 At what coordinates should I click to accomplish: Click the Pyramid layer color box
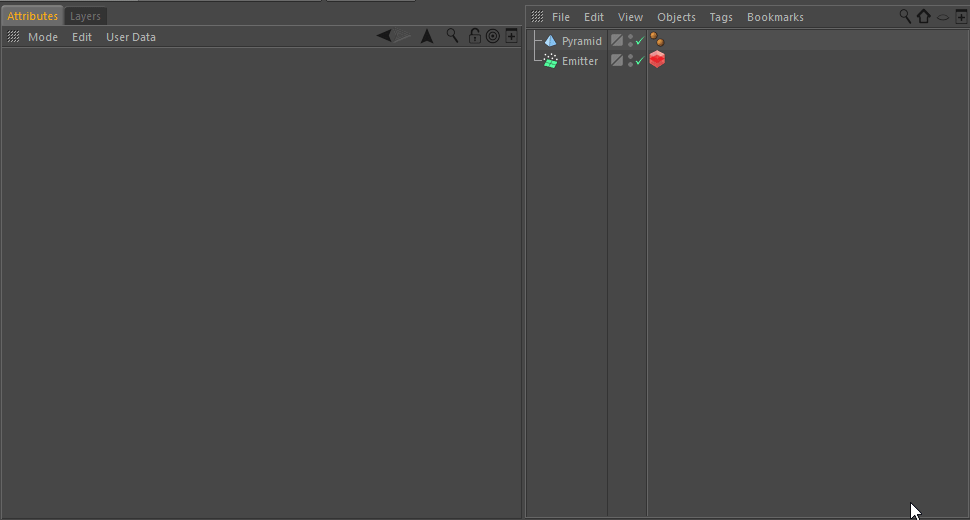(617, 41)
